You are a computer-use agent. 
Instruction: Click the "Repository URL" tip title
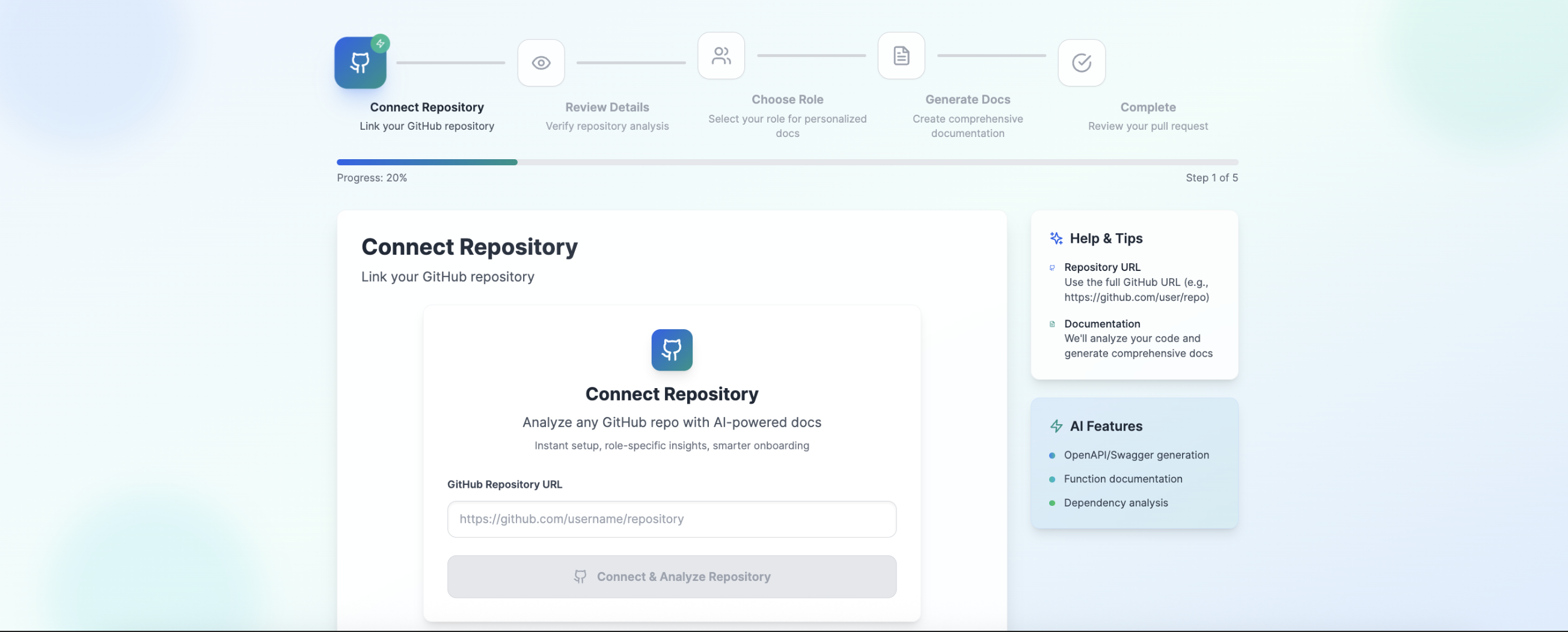tap(1101, 267)
